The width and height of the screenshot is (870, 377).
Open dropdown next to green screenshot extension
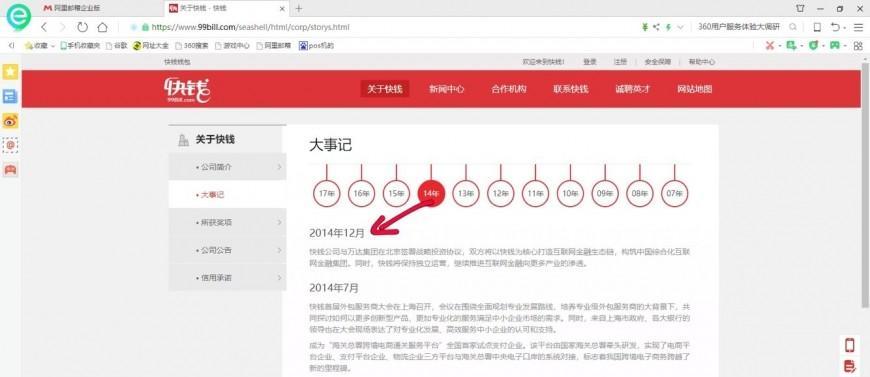click(801, 46)
